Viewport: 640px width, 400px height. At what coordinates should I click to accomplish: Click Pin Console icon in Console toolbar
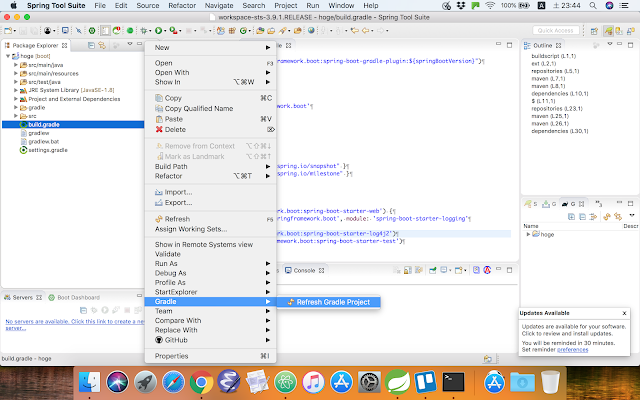(432, 270)
